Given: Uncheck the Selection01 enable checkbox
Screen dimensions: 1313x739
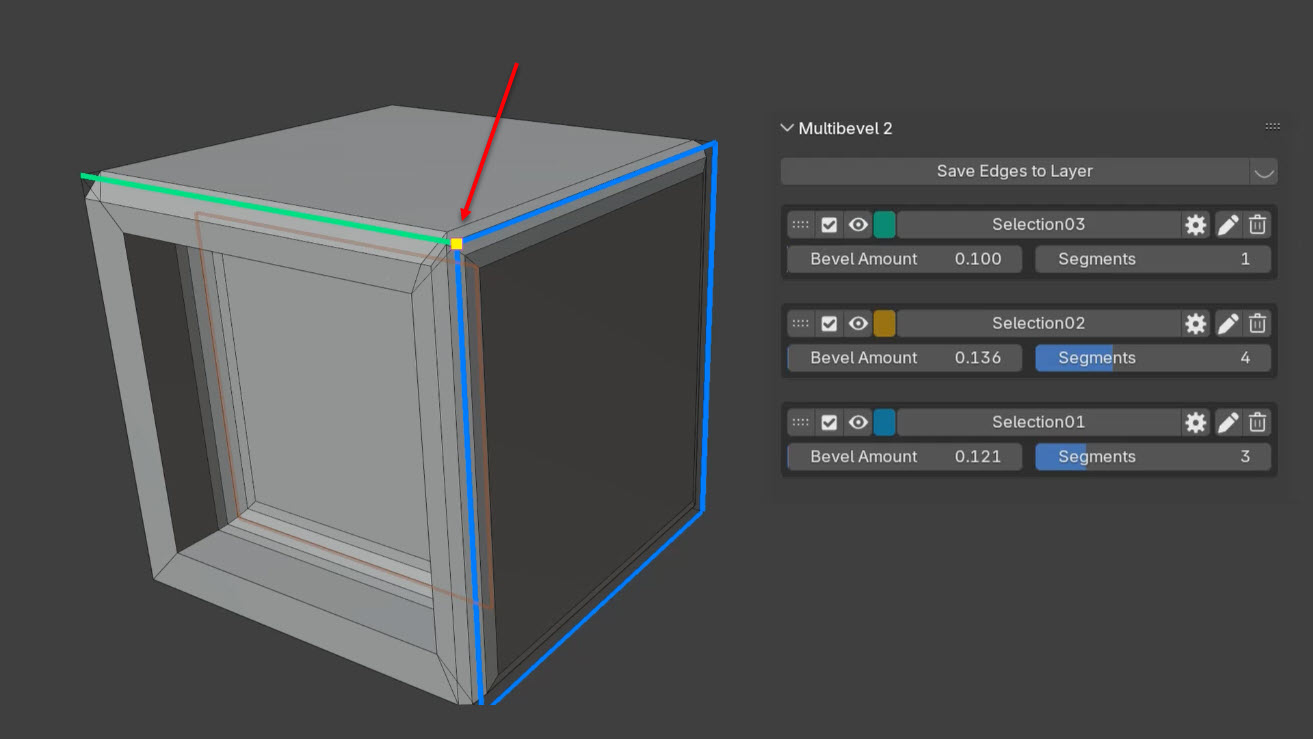Looking at the screenshot, I should 829,423.
